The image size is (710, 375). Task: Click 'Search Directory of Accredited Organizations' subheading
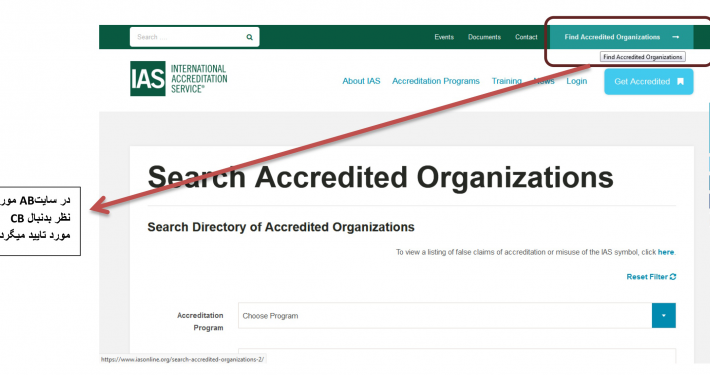pos(281,227)
